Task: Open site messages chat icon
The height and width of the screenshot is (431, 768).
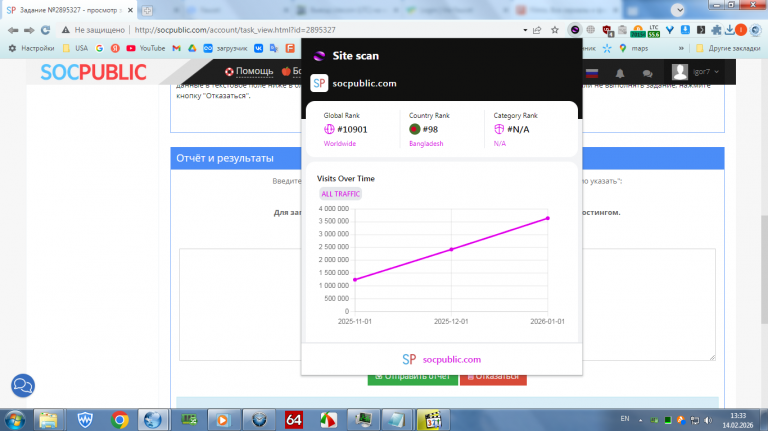Action: (x=648, y=73)
